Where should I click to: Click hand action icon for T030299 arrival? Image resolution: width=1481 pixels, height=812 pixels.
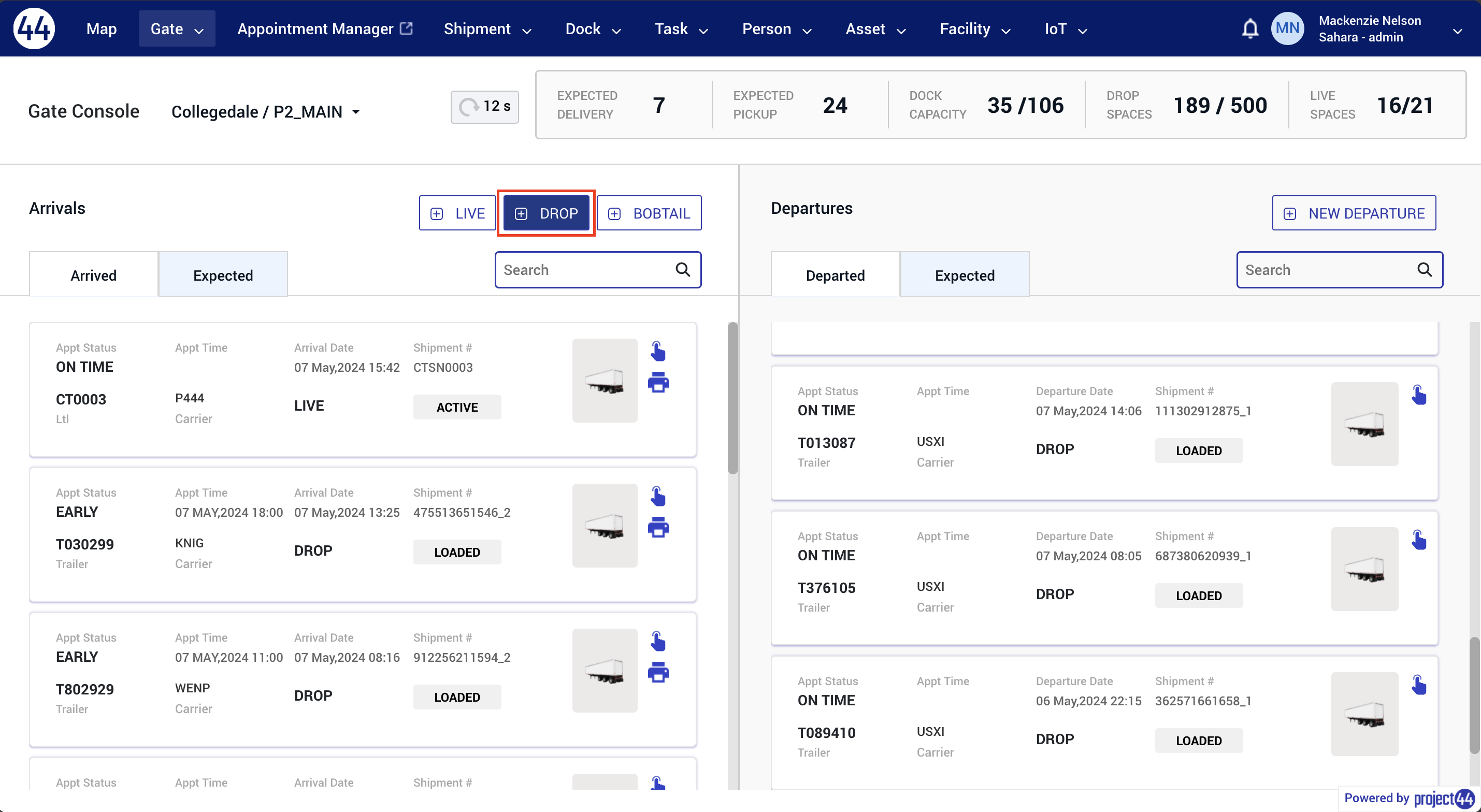point(658,496)
